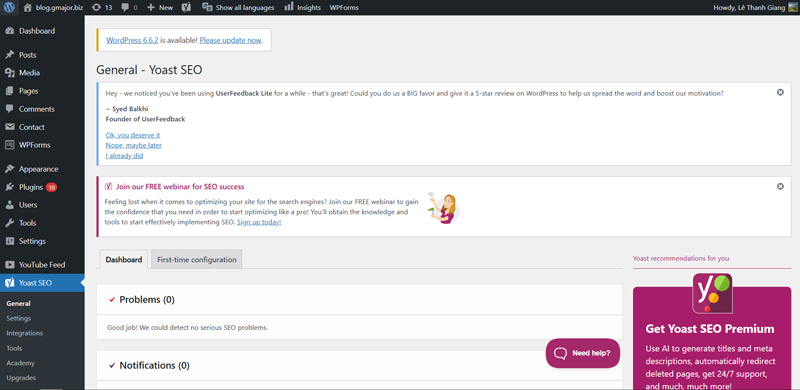
Task: Open the plus New content menu
Action: pyautogui.click(x=160, y=8)
